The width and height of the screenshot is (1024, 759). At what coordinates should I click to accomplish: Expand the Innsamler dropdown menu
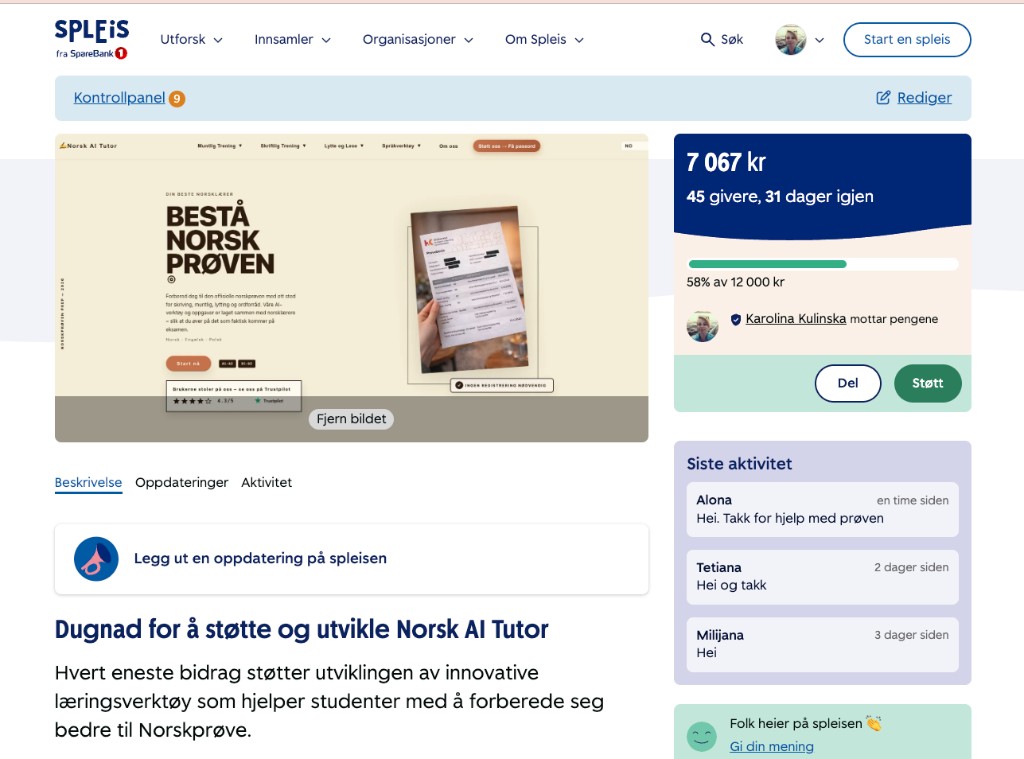pos(291,40)
